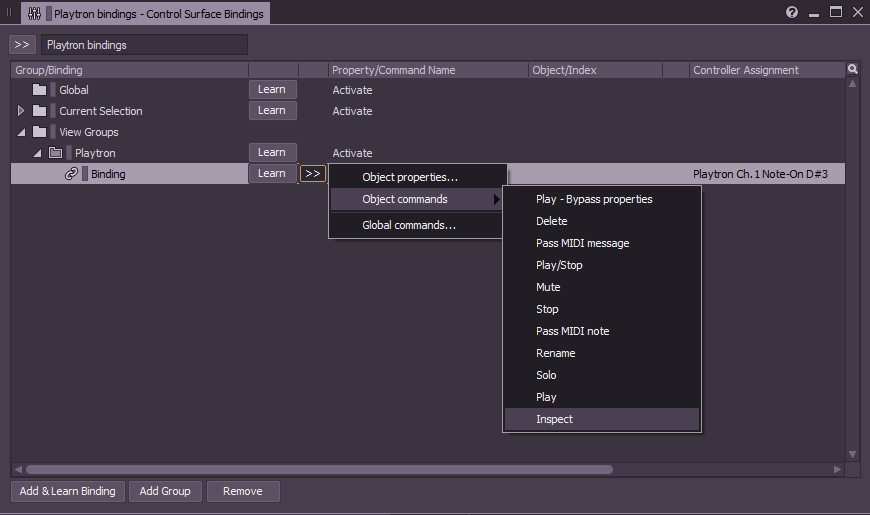The height and width of the screenshot is (515, 870).
Task: Click the scroll left arrow
Action: (18, 469)
